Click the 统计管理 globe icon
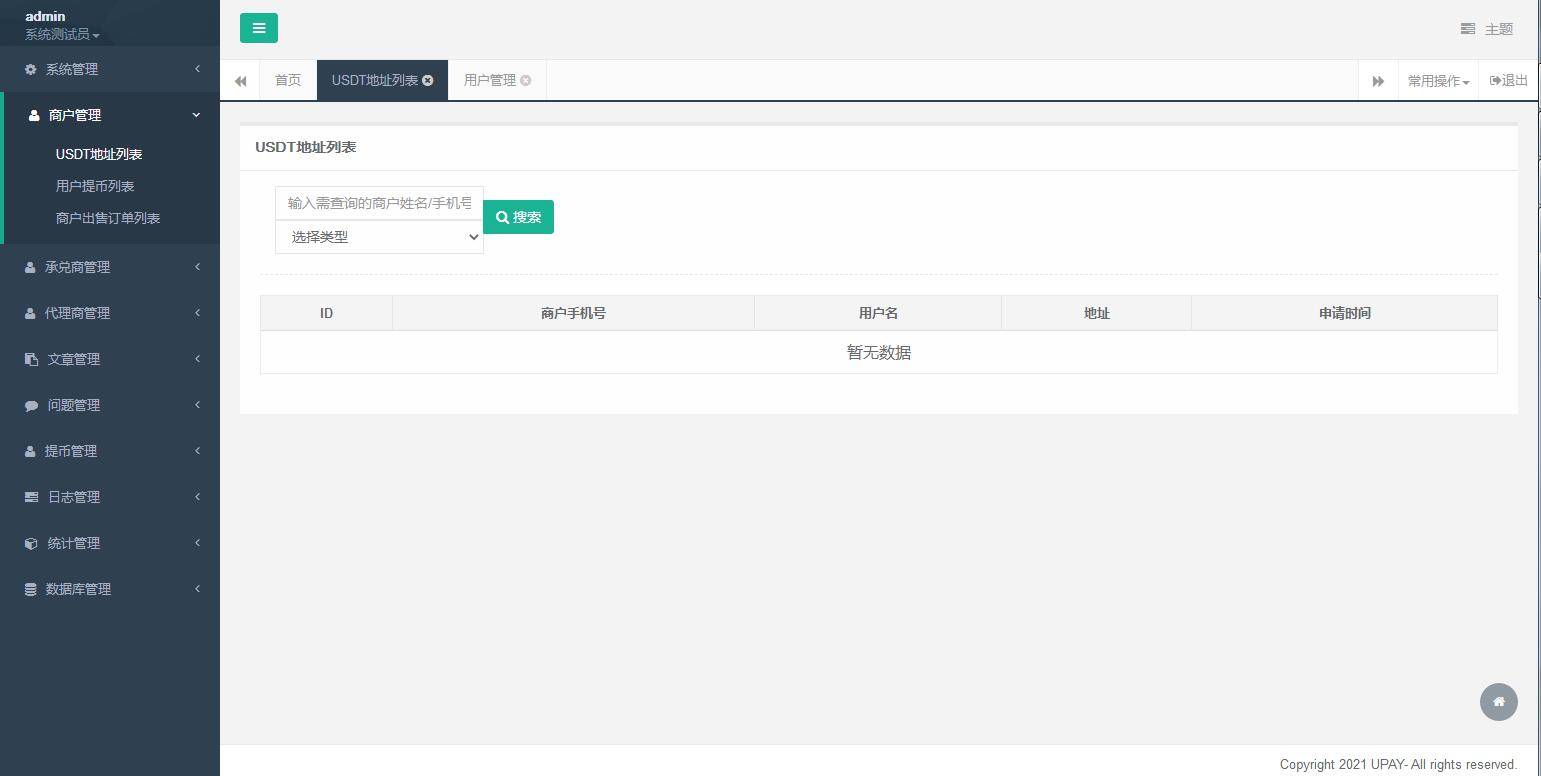Screen dimensions: 1541x776 [x=29, y=543]
